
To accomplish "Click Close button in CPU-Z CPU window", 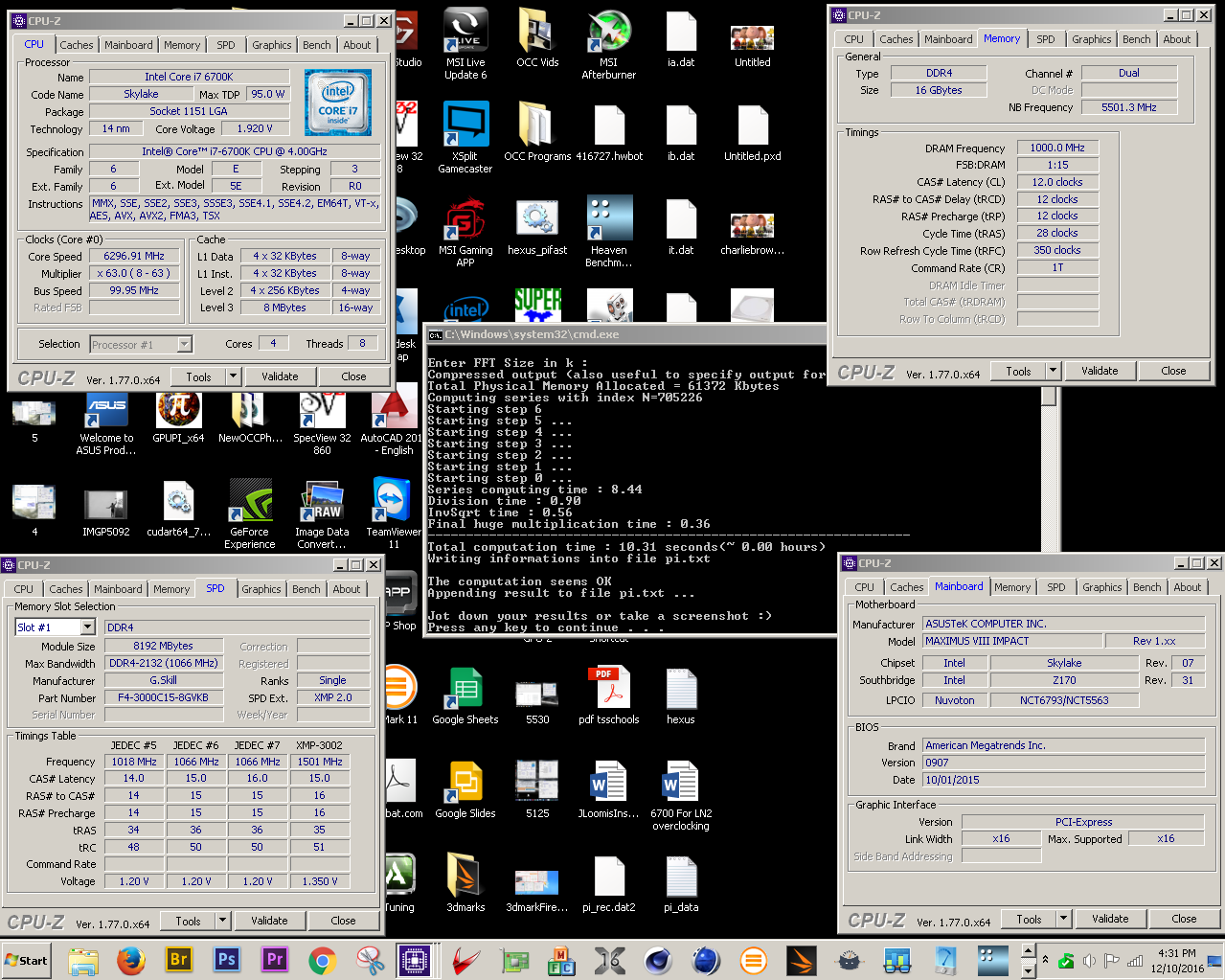I will coord(353,376).
